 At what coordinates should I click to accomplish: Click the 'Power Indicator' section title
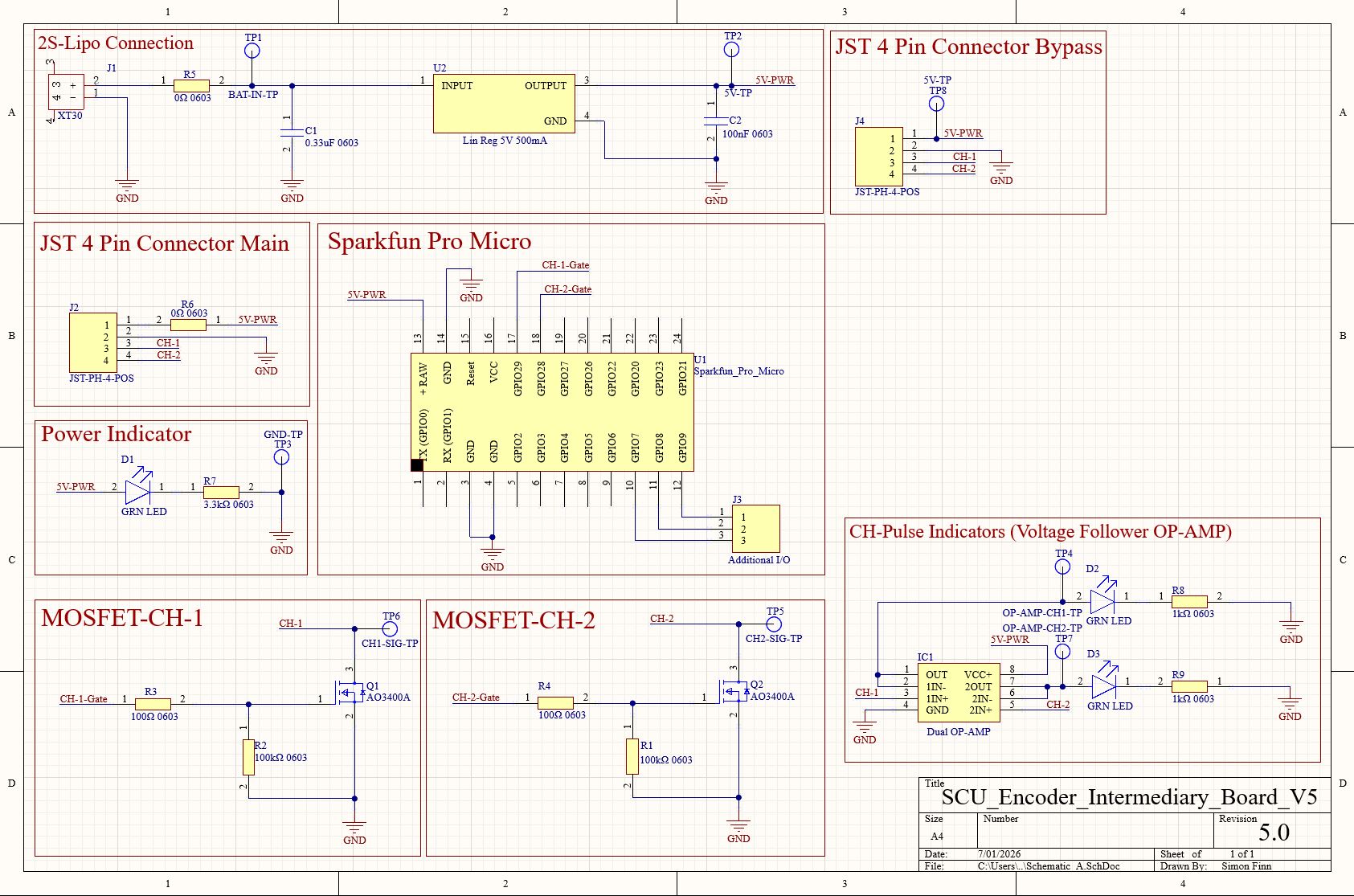tap(117, 434)
